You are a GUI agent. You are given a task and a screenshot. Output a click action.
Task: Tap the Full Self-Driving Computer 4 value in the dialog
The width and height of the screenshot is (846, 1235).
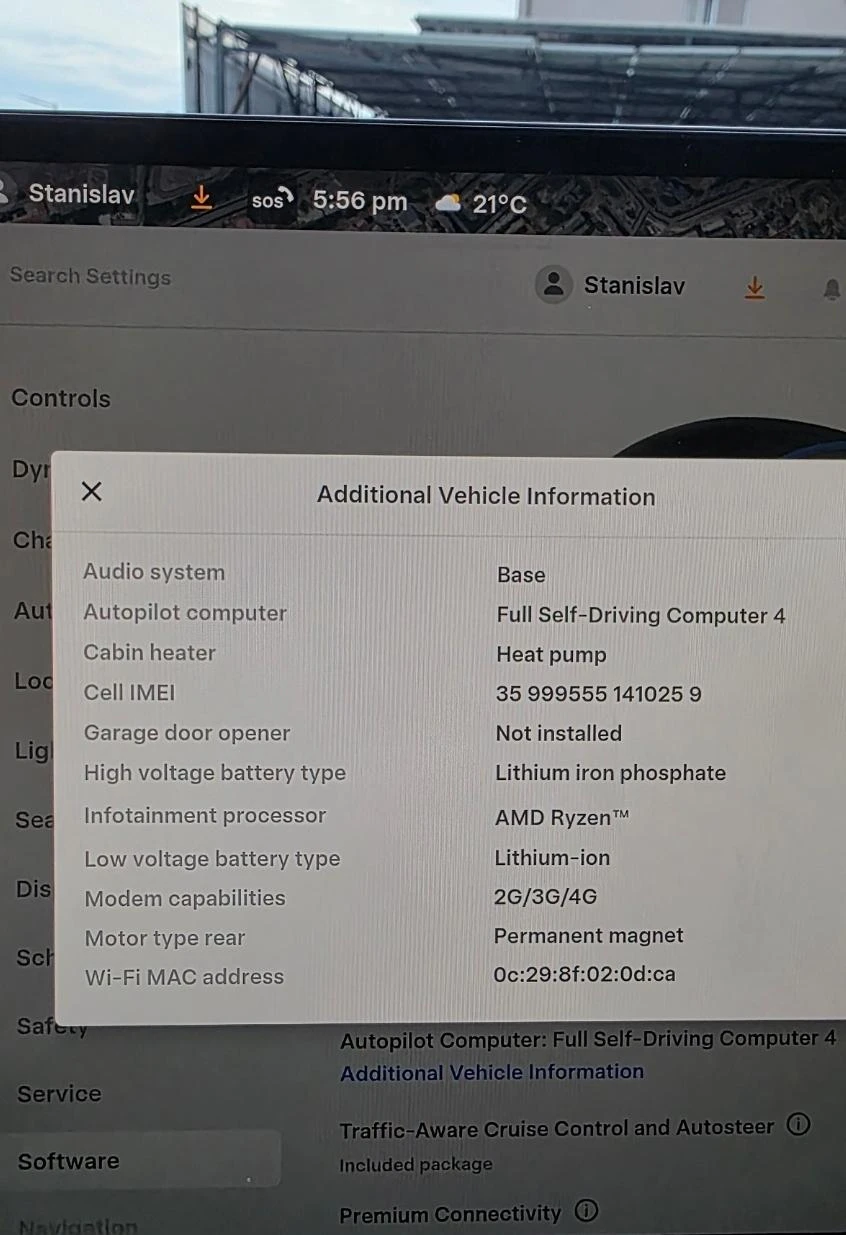pos(640,615)
